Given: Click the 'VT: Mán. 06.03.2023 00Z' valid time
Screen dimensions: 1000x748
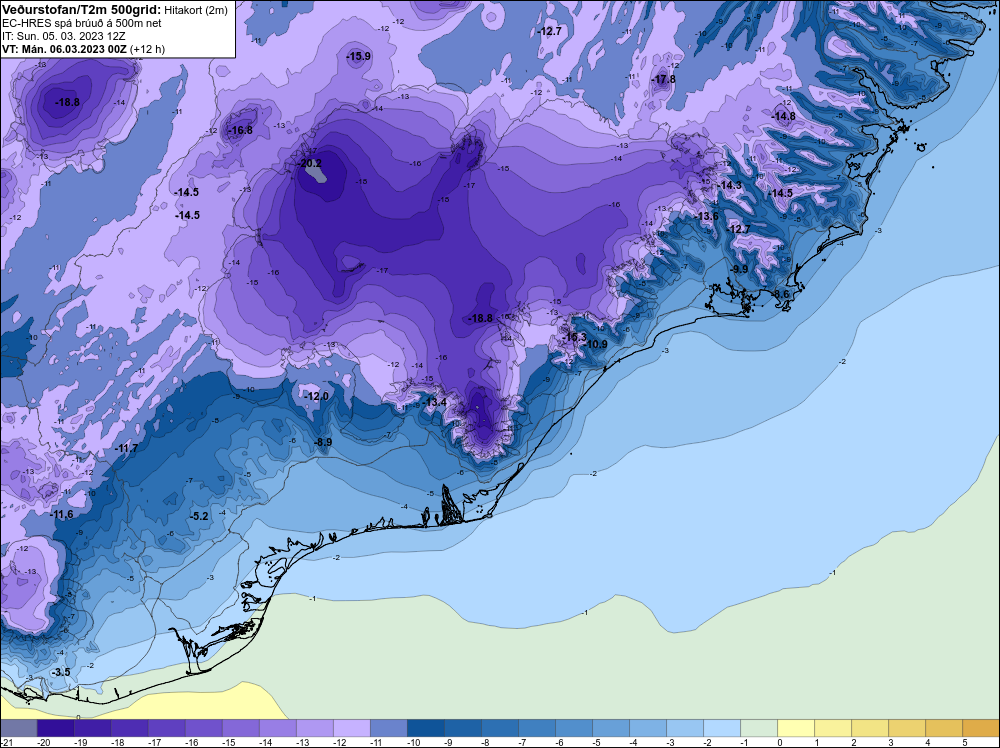Looking at the screenshot, I should (64, 49).
